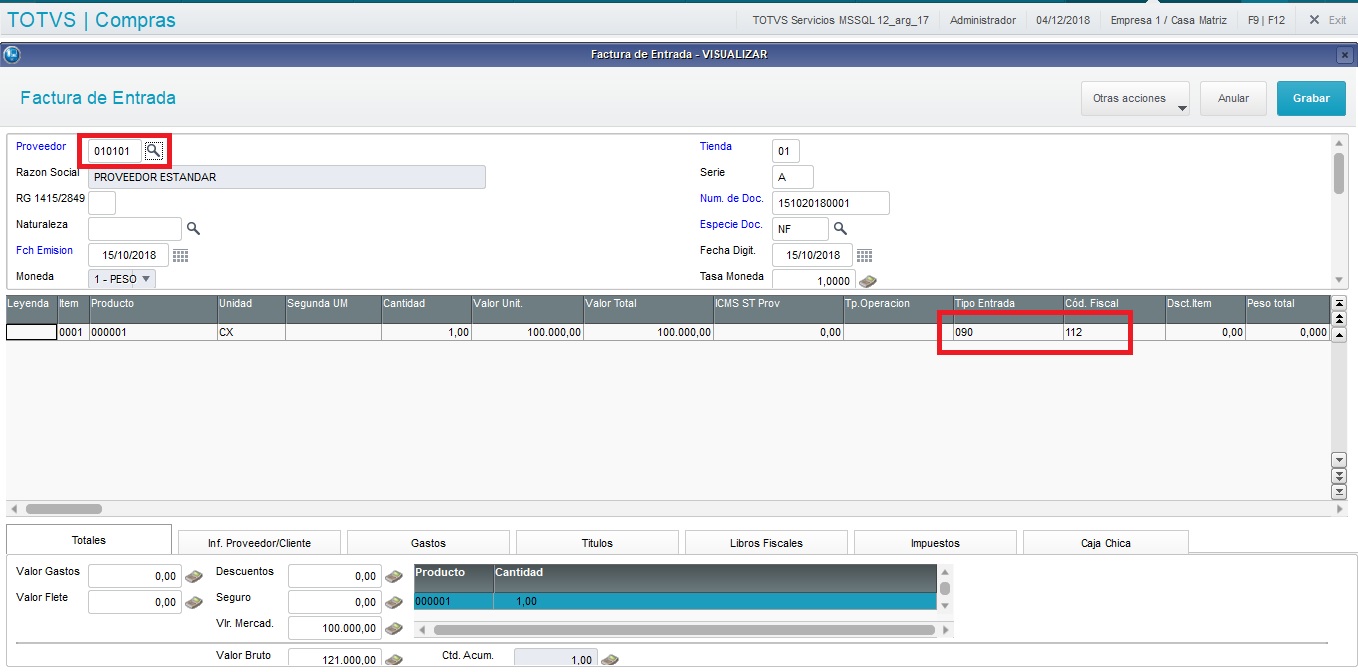Screen dimensions: 1358x672
Task: Open the Seguro calculator icon
Action: [x=394, y=602]
